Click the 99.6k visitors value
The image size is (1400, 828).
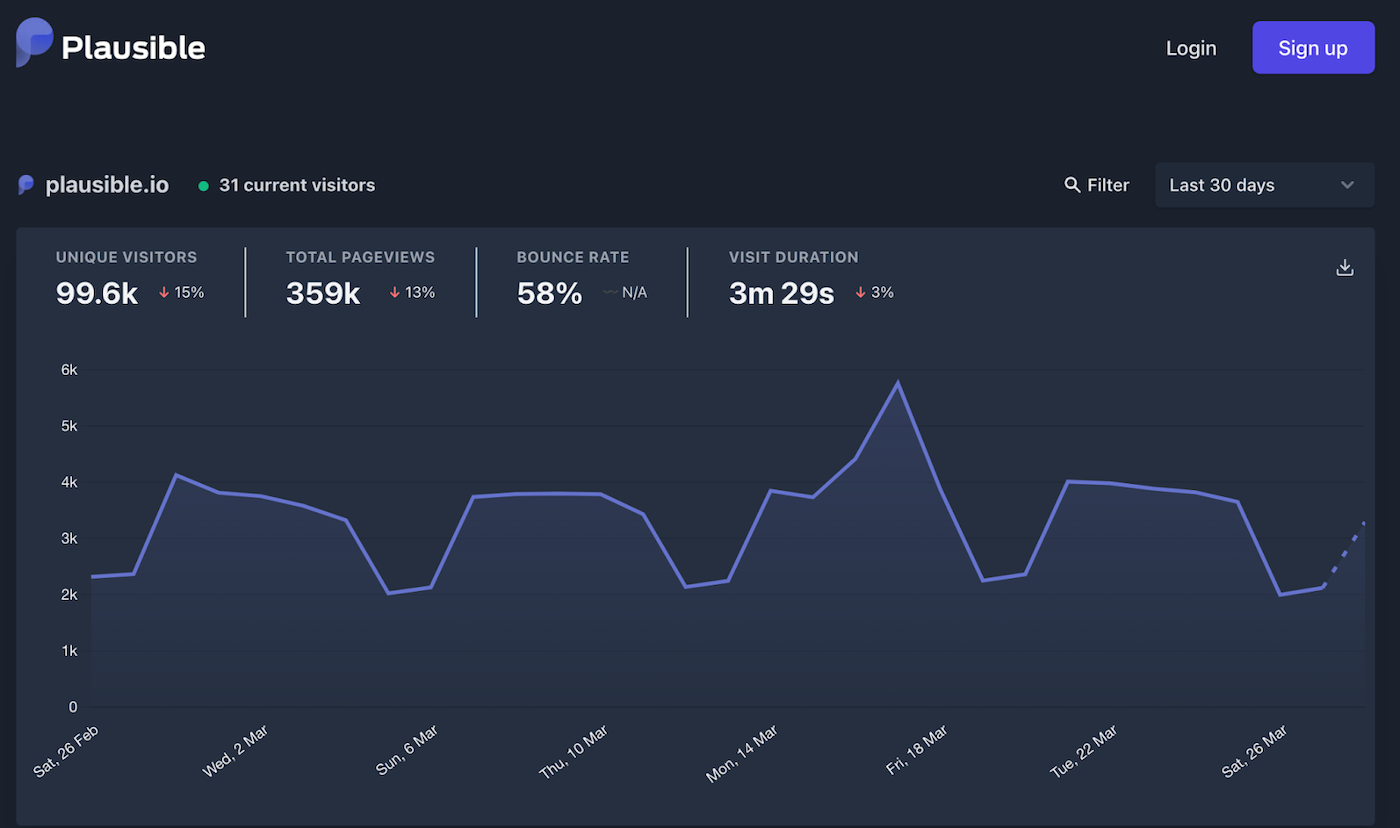point(97,293)
